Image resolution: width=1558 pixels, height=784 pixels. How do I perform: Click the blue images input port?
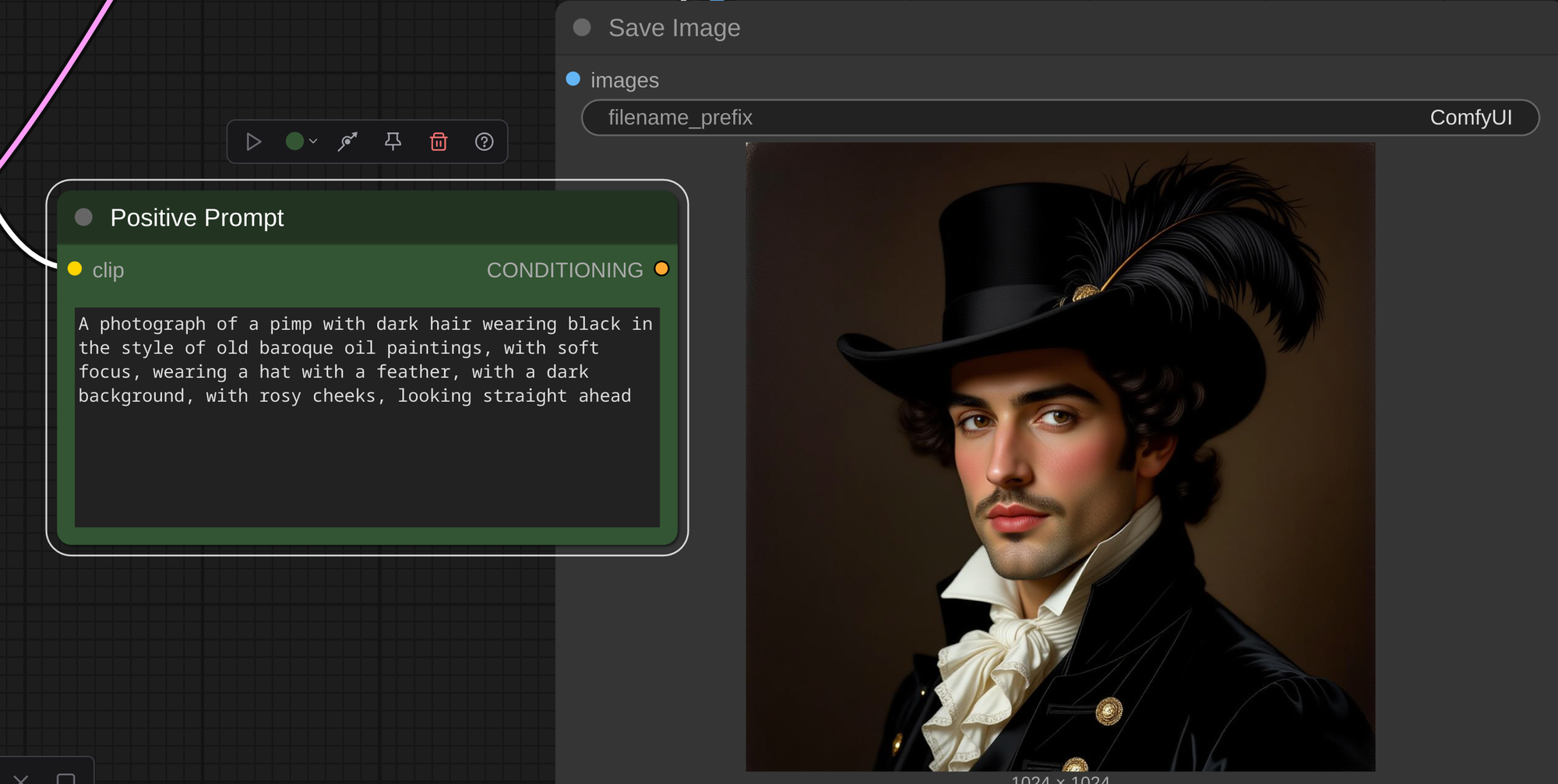point(573,79)
